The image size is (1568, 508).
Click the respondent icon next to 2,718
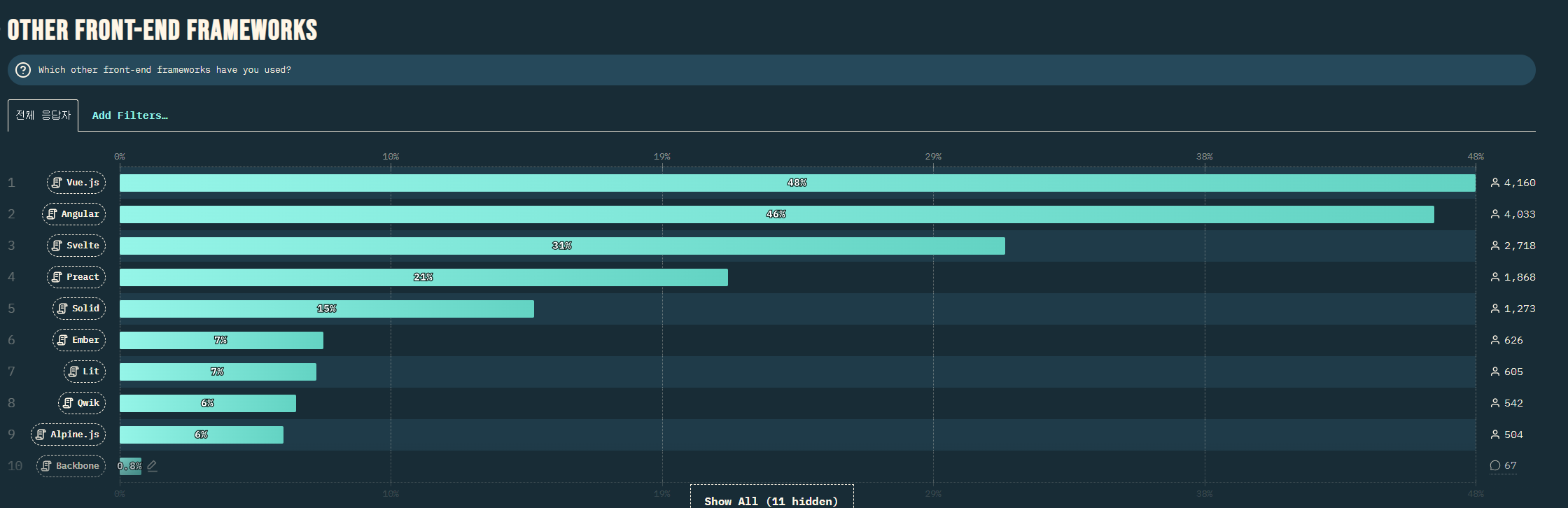click(x=1495, y=246)
